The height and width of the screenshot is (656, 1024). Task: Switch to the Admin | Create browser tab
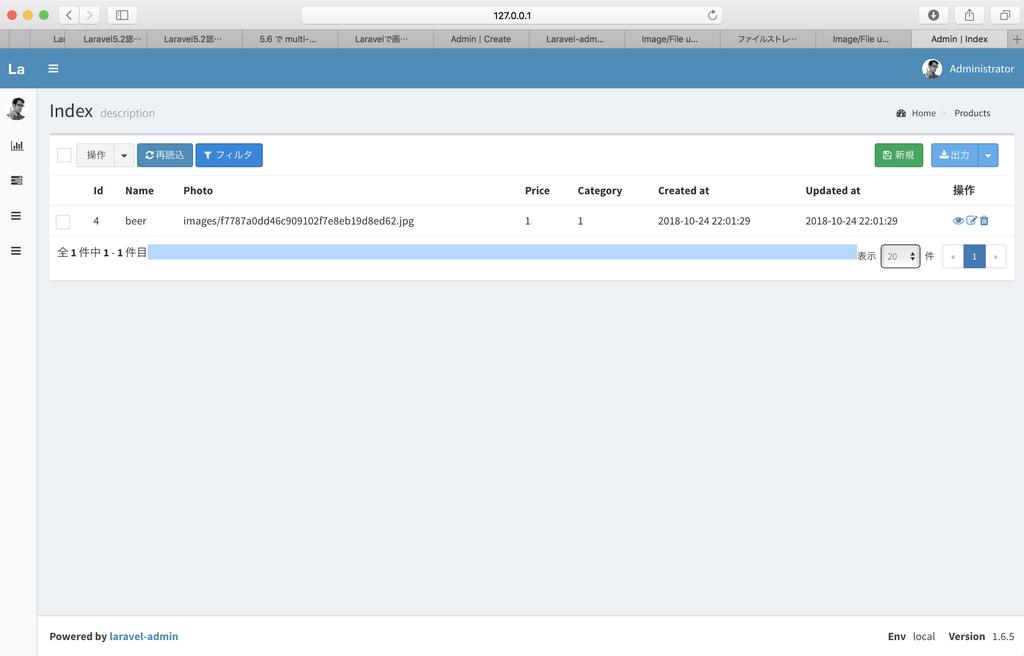480,39
